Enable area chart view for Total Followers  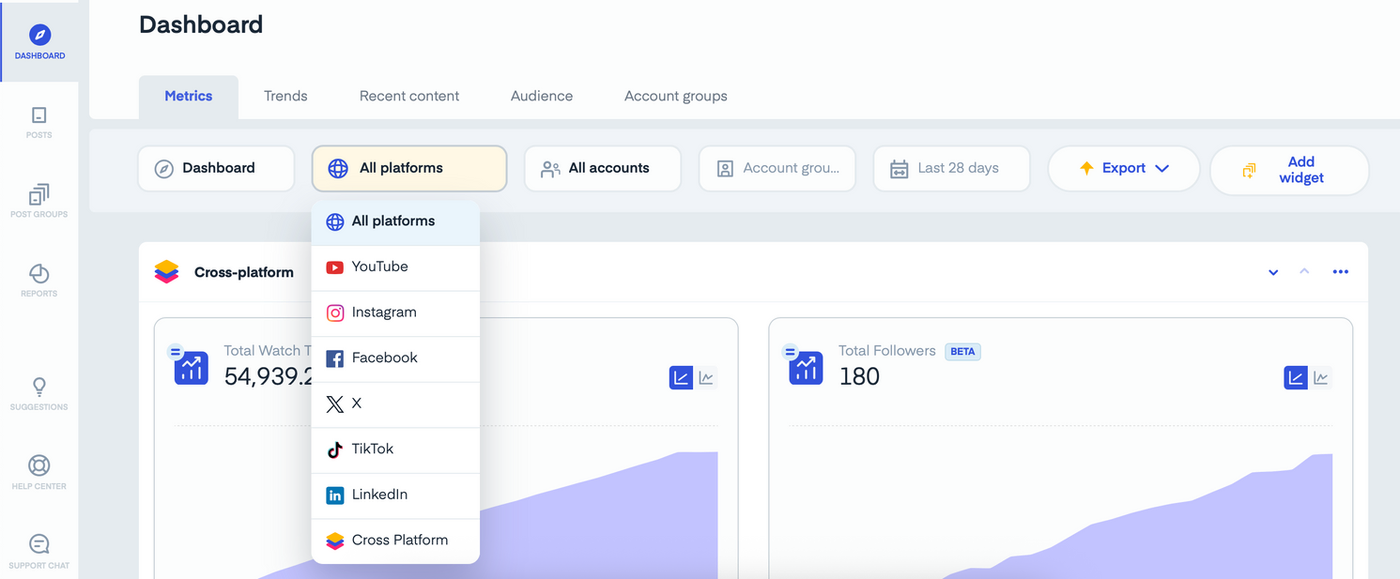(1296, 378)
